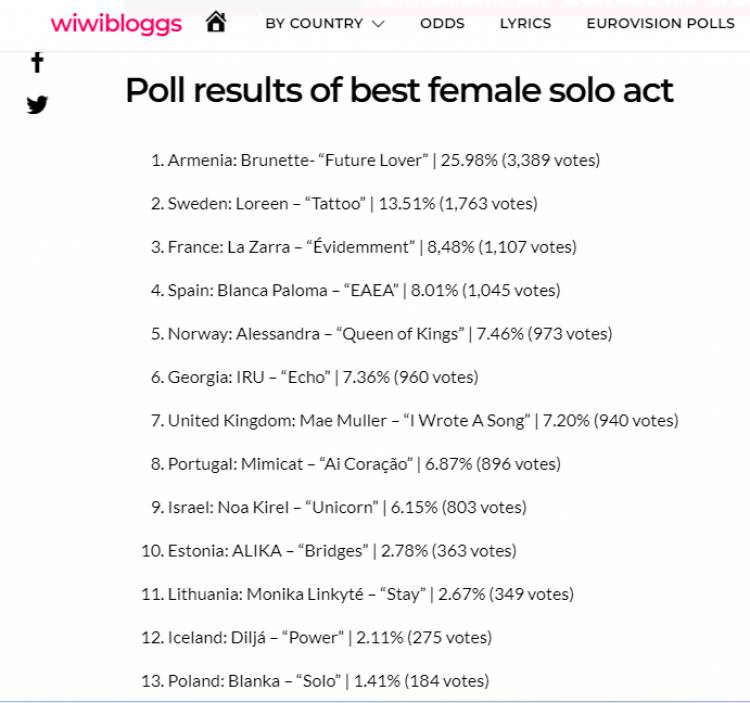Select the Norway Alessandra Queen of Kings entry

381,334
